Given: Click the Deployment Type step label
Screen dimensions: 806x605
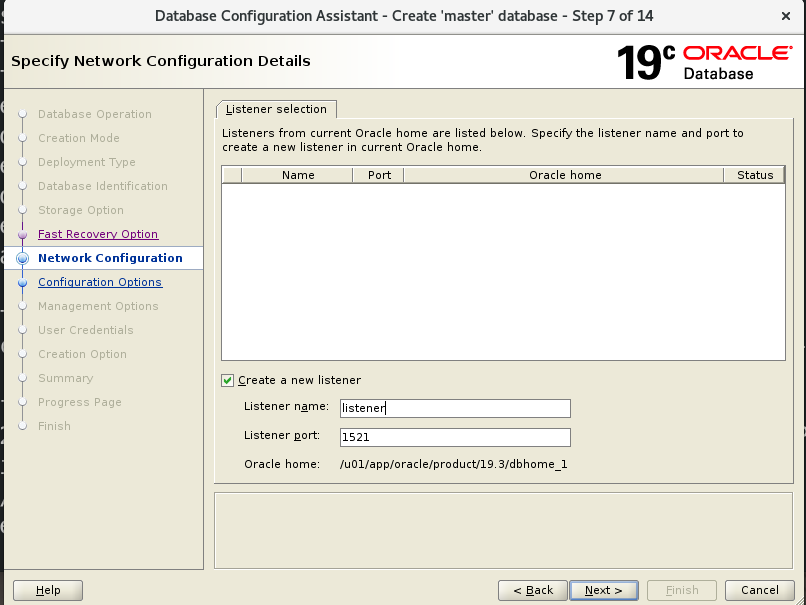Looking at the screenshot, I should [x=87, y=162].
